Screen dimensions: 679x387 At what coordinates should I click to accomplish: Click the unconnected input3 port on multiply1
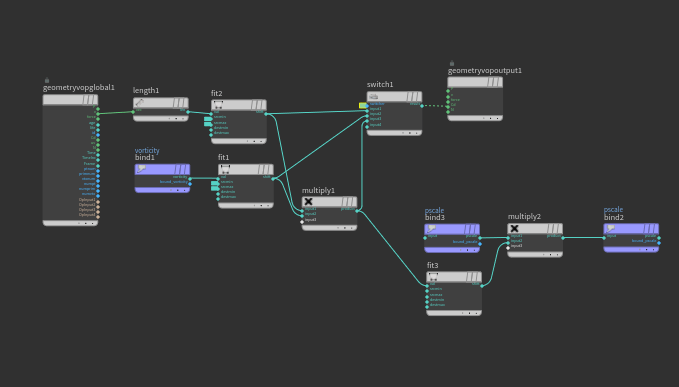pyautogui.click(x=302, y=222)
